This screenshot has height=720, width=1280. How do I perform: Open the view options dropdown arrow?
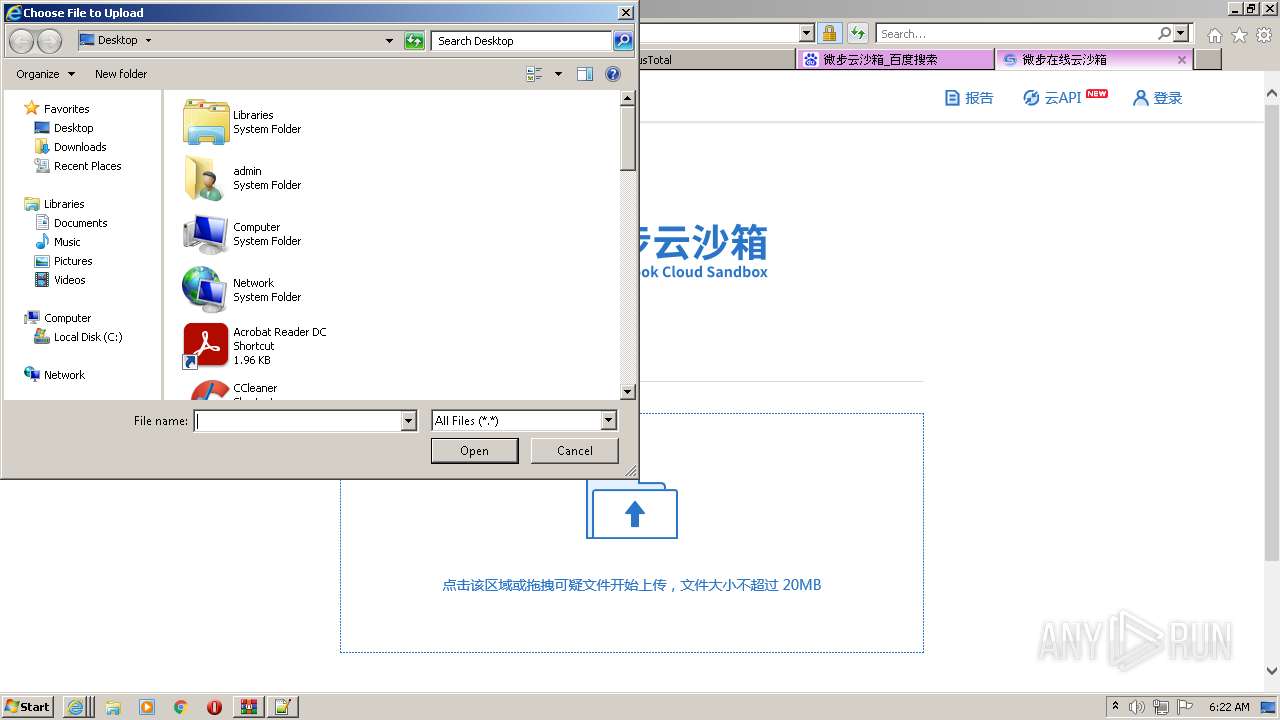[558, 74]
